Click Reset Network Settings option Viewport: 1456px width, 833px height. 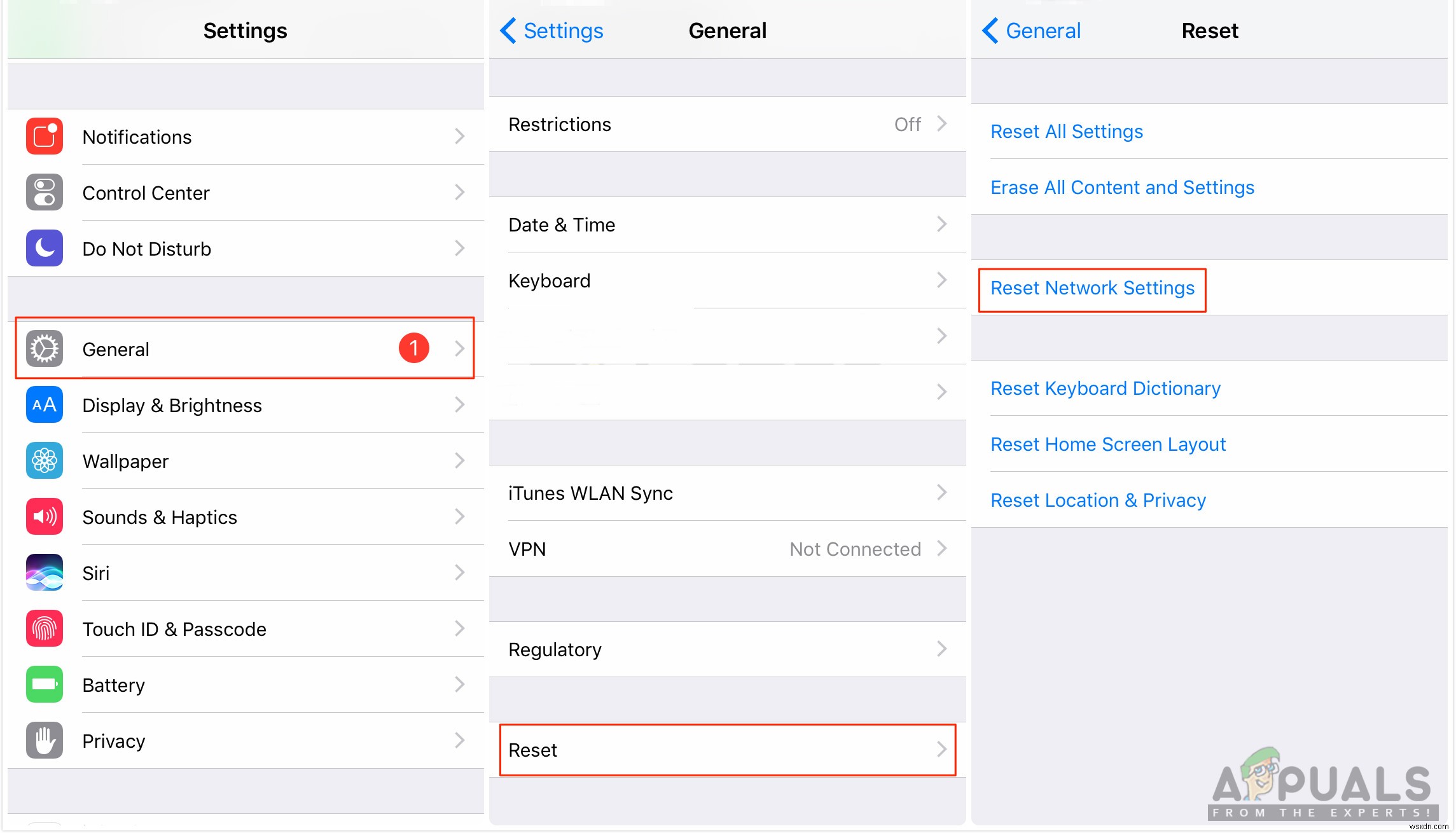1093,288
